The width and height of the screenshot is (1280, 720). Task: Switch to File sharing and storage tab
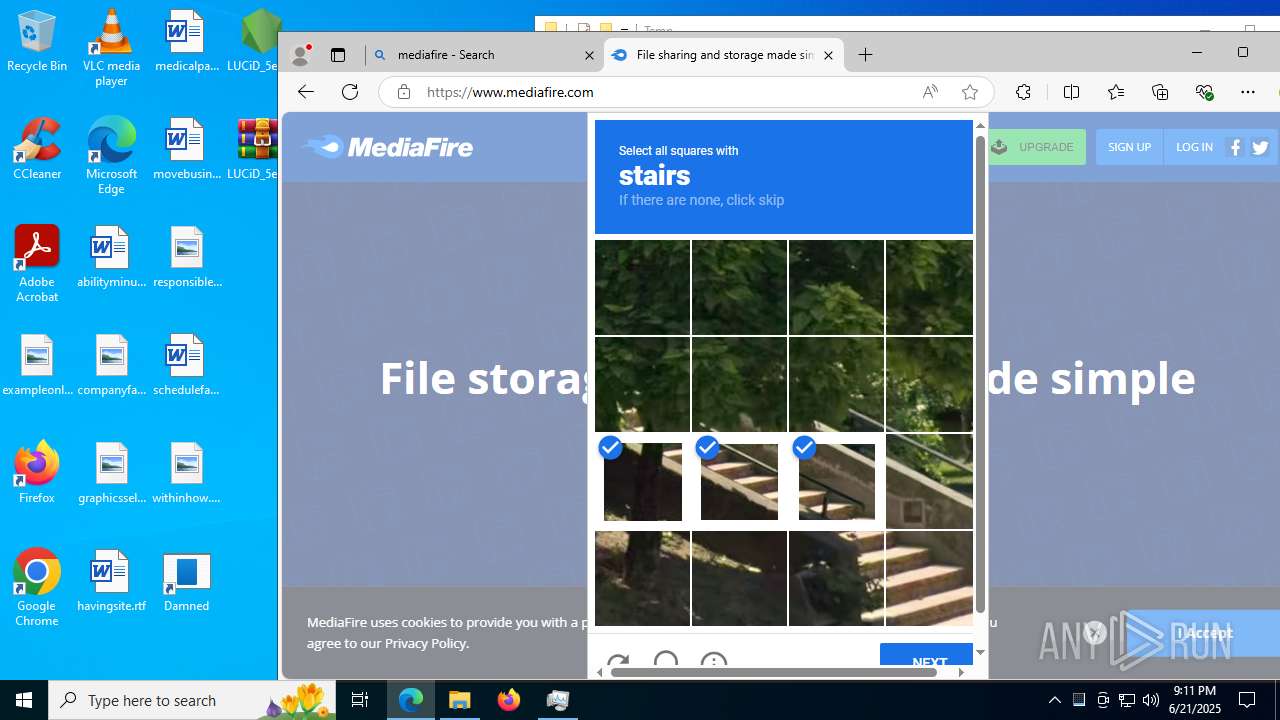click(x=724, y=55)
